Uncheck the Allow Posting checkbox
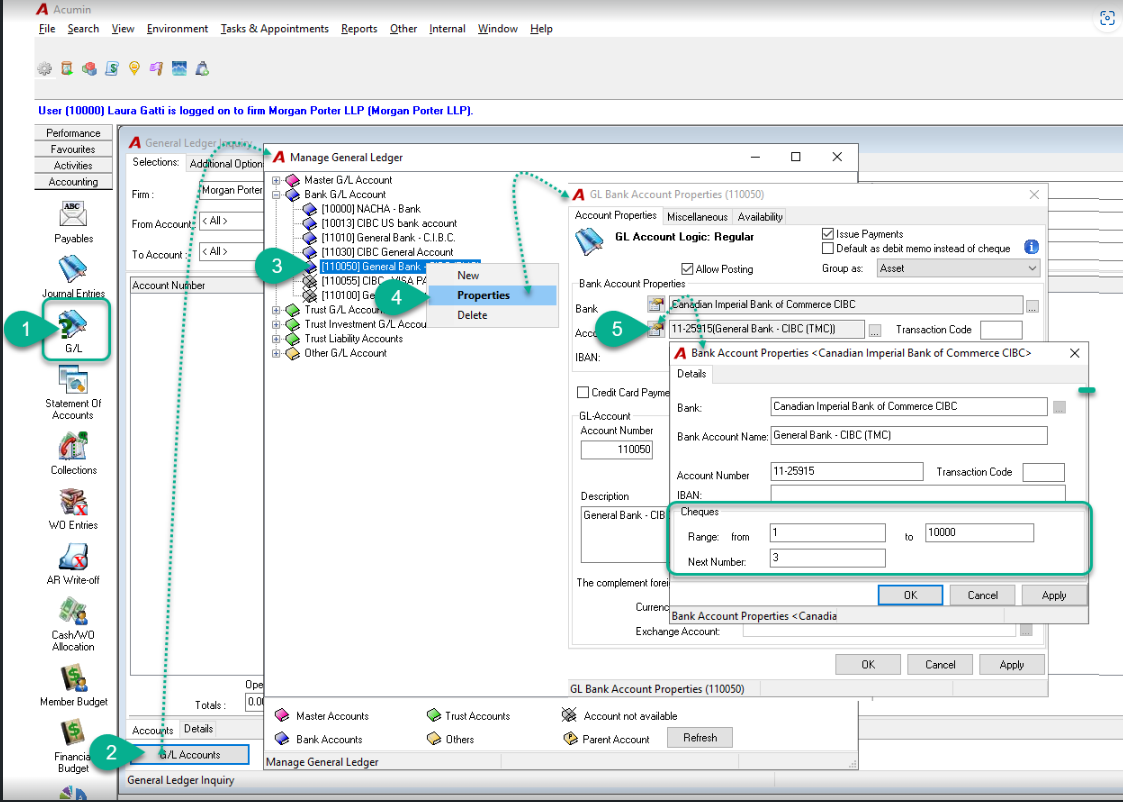The image size is (1123, 802). 688,269
